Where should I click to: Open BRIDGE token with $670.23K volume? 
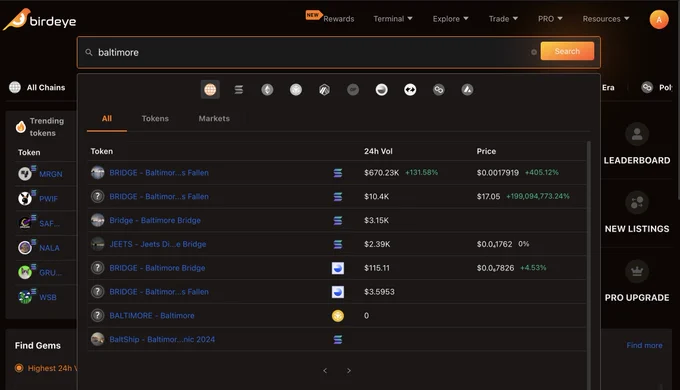click(x=337, y=173)
